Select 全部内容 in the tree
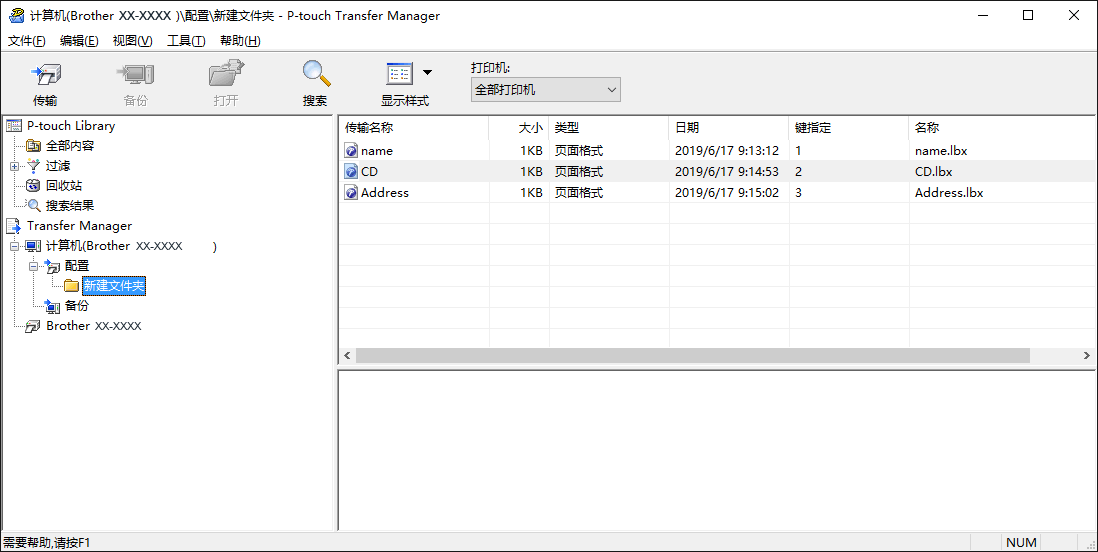The width and height of the screenshot is (1098, 552). 70,146
